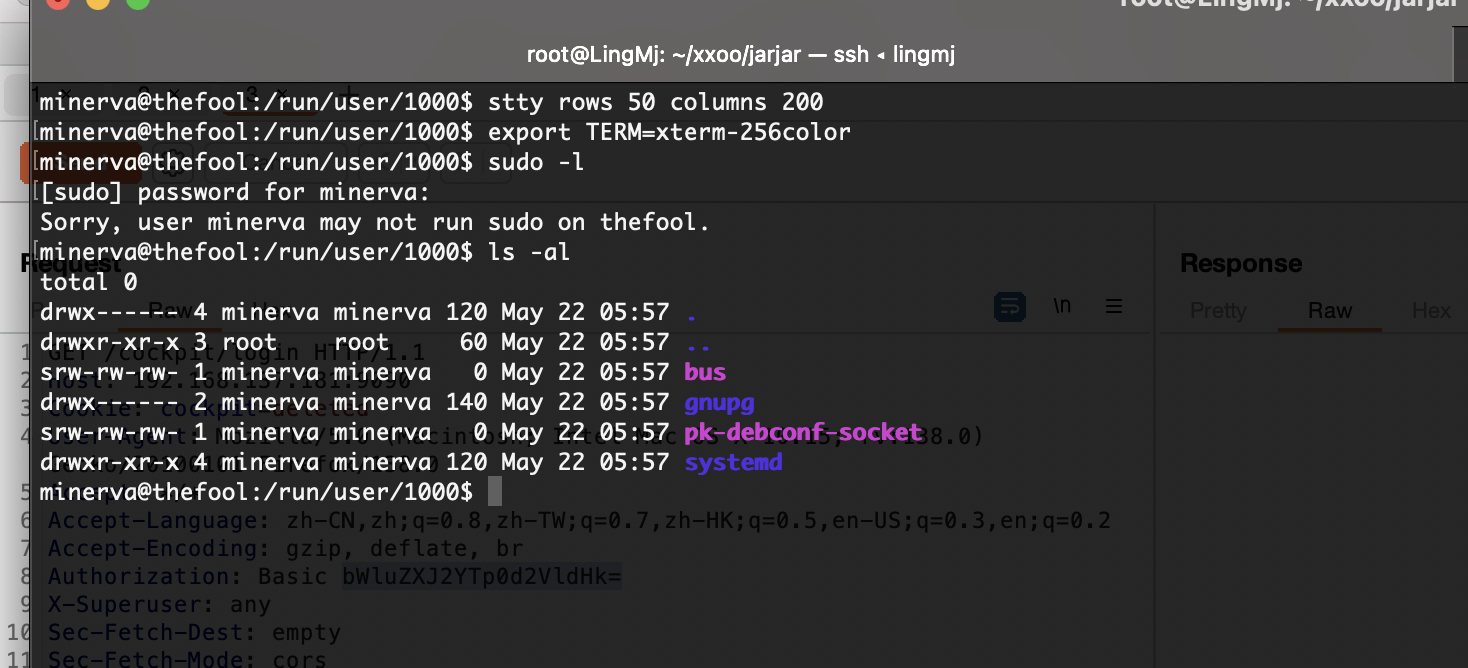The width and height of the screenshot is (1468, 668).
Task: Minimize the terminal using yellow button
Action: pyautogui.click(x=98, y=2)
